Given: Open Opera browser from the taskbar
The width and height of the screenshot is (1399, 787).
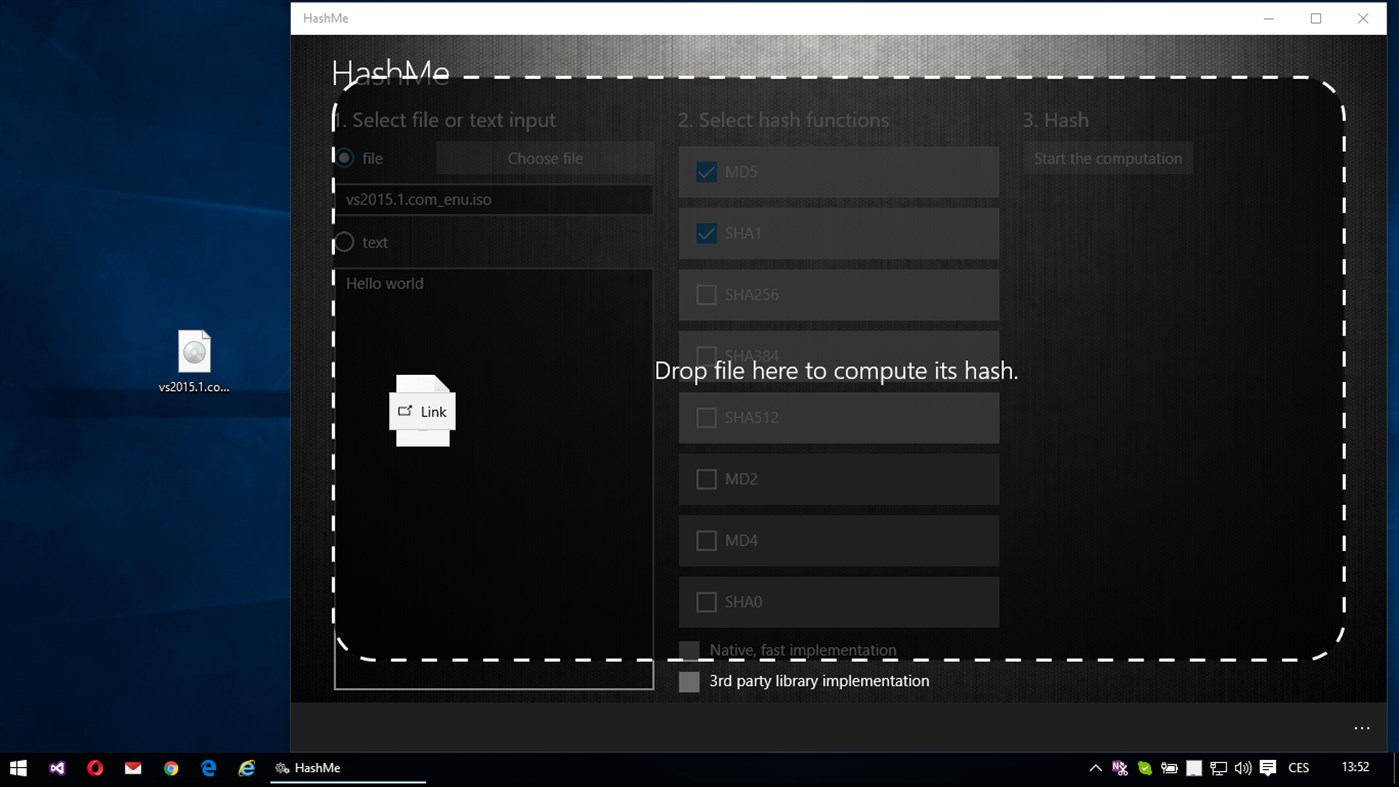Looking at the screenshot, I should (96, 768).
